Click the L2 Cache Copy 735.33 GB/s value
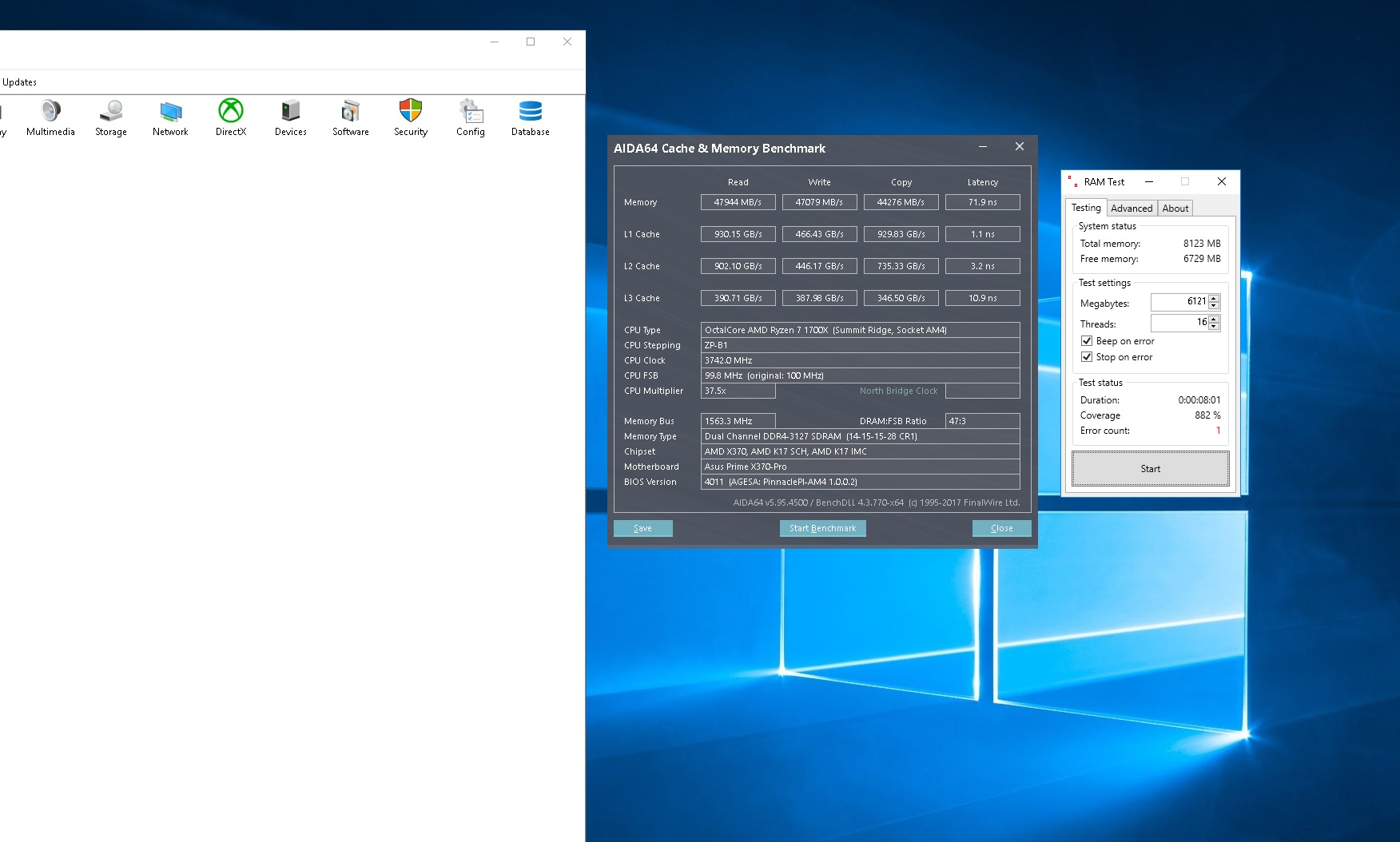The image size is (1400, 842). click(x=901, y=266)
